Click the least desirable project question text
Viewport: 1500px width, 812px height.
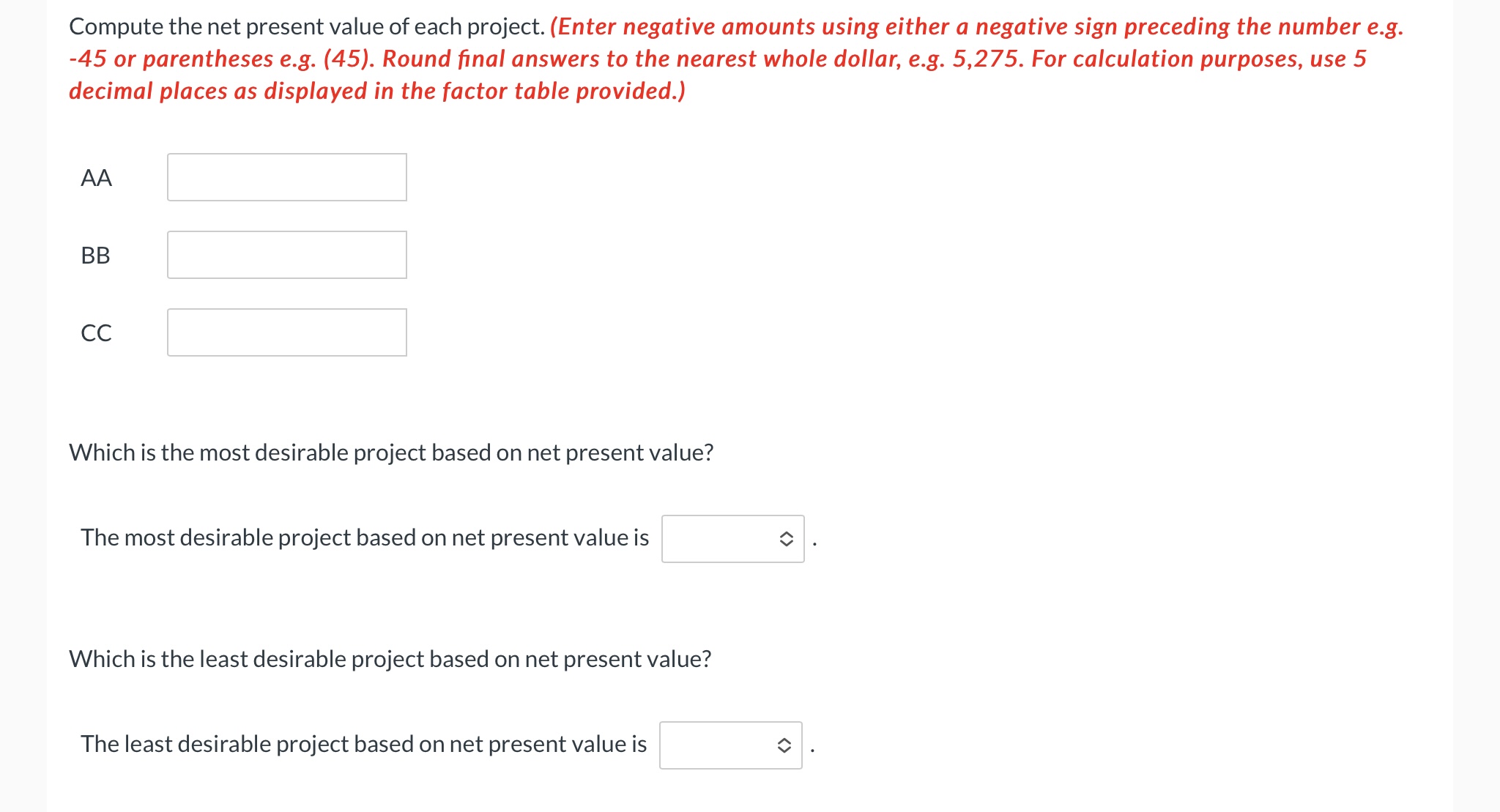point(389,659)
